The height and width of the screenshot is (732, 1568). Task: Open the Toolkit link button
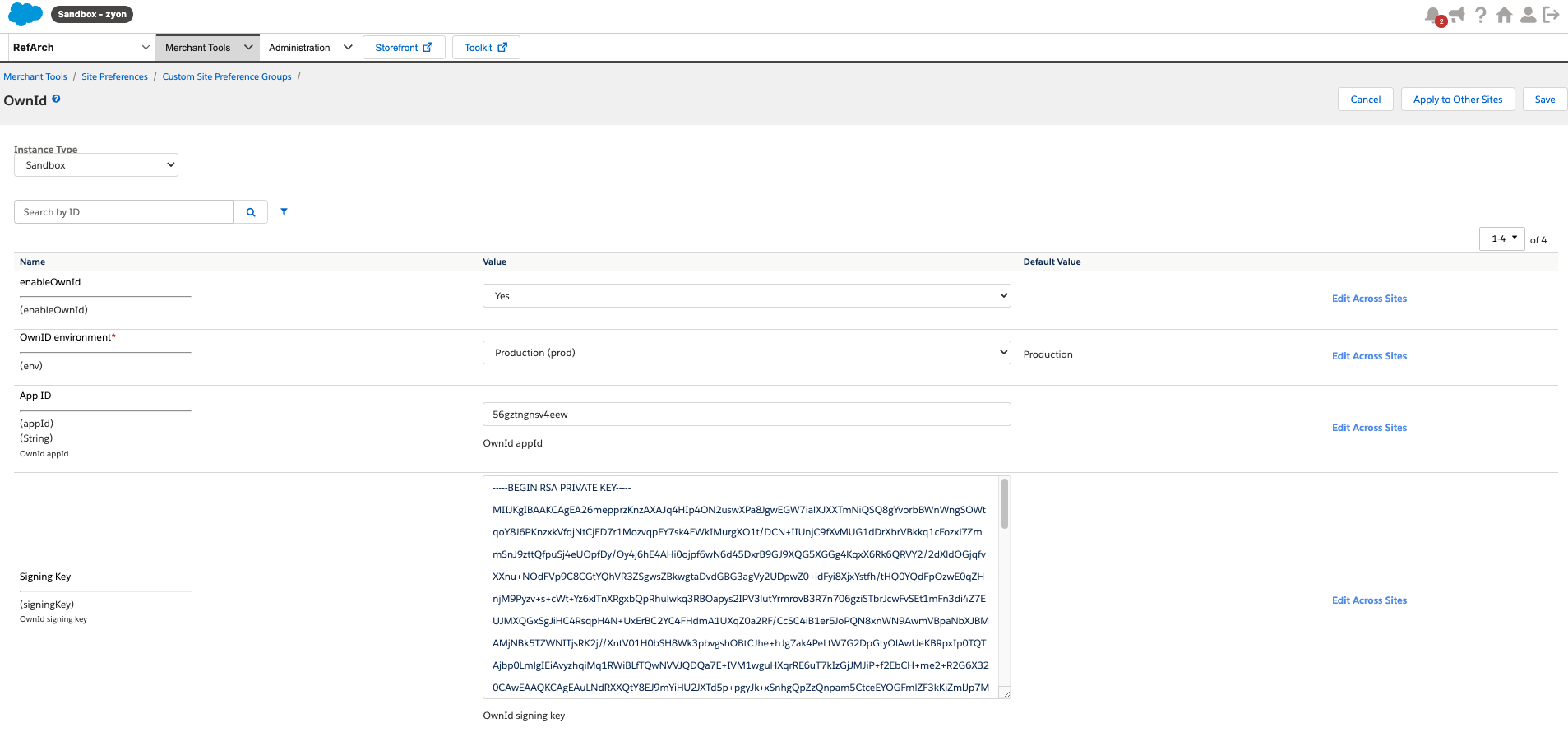[x=486, y=48]
